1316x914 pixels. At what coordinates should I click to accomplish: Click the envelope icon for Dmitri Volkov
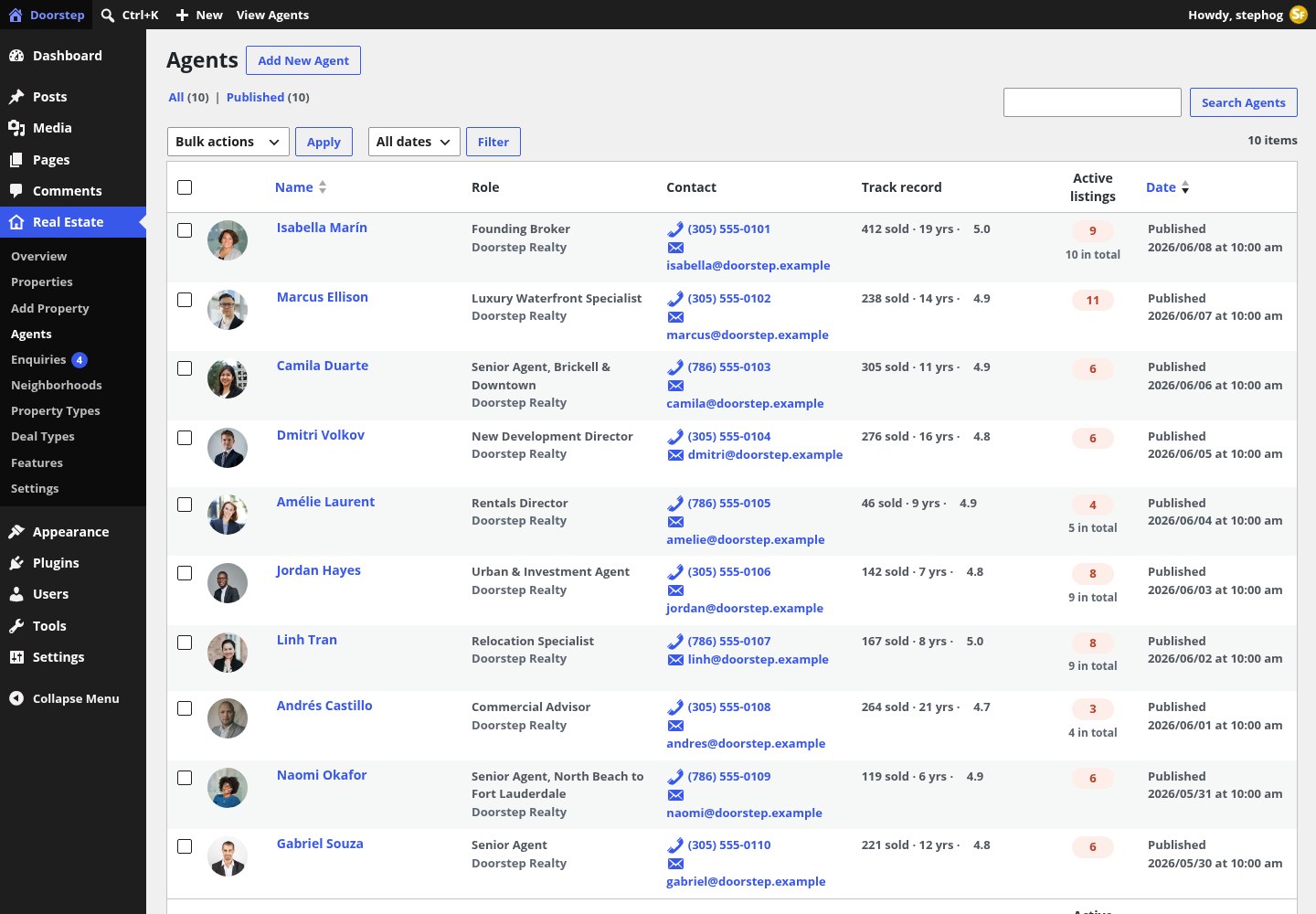point(675,455)
